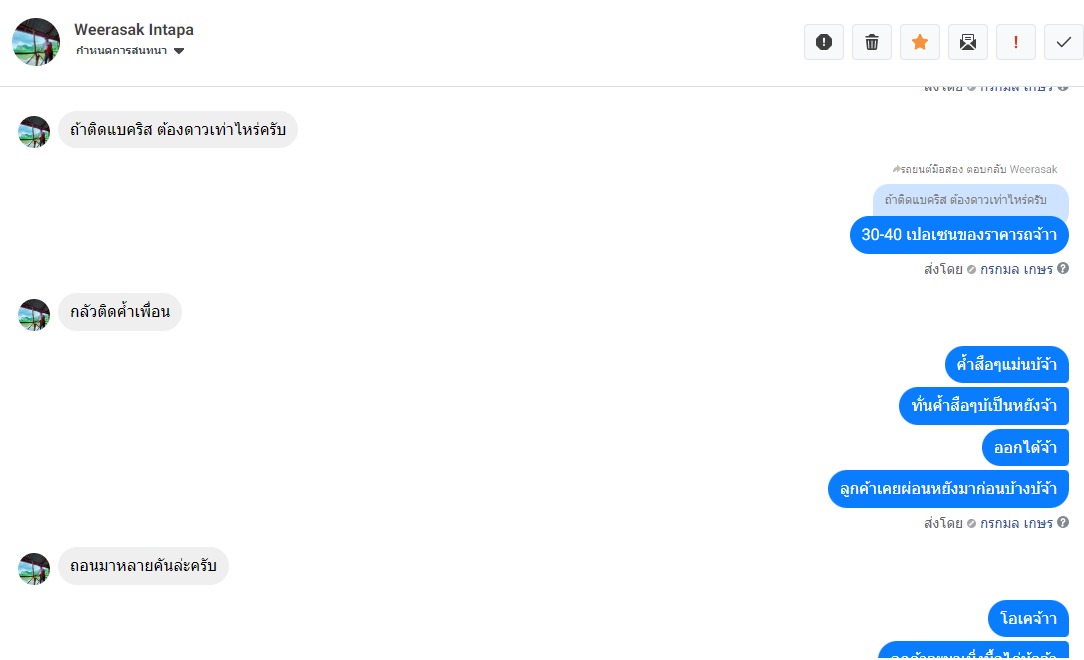Click avatar beside ถอนมาหลายคันล่ะครับ message
This screenshot has width=1084, height=660.
[x=34, y=569]
